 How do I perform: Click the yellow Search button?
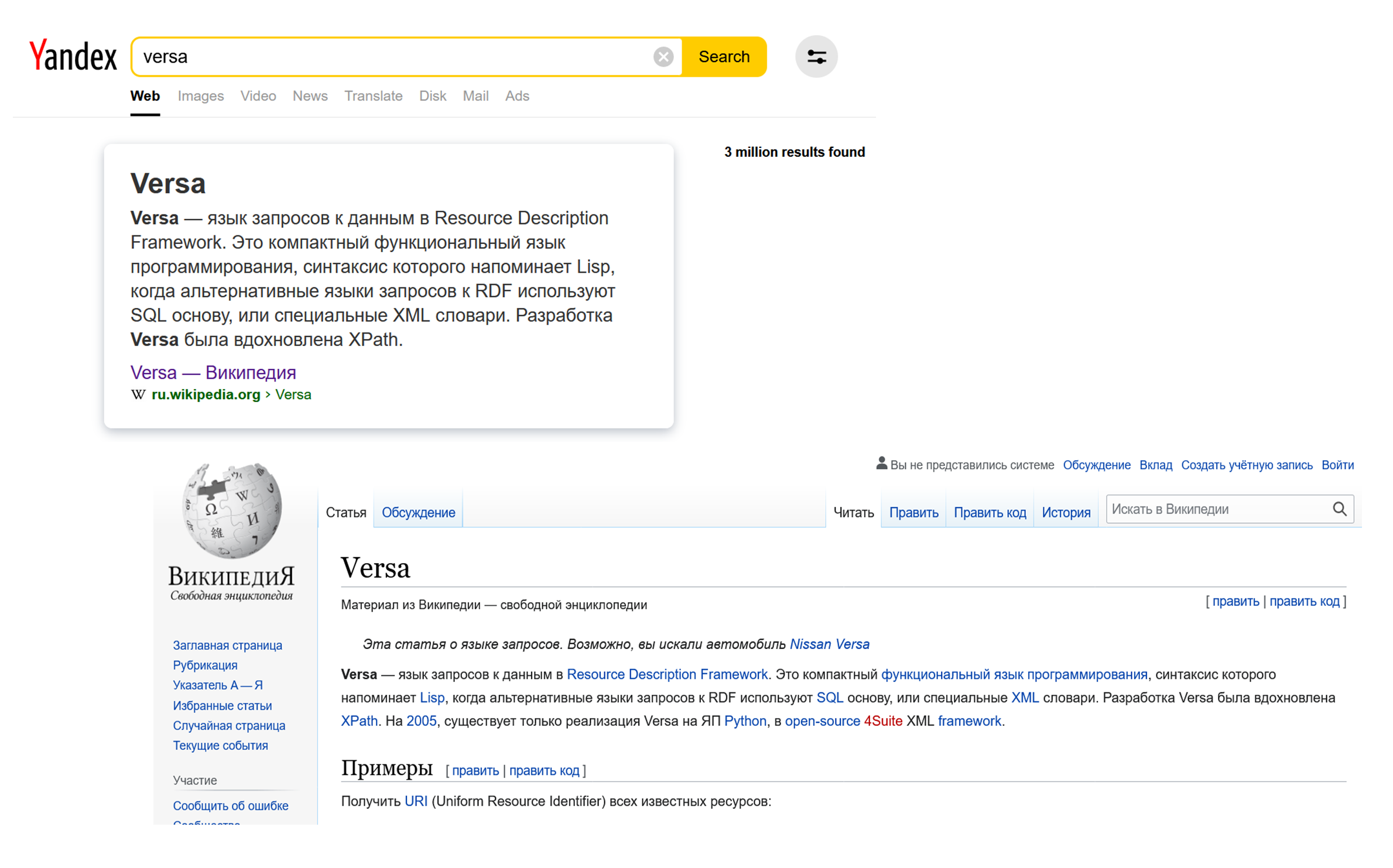(724, 57)
